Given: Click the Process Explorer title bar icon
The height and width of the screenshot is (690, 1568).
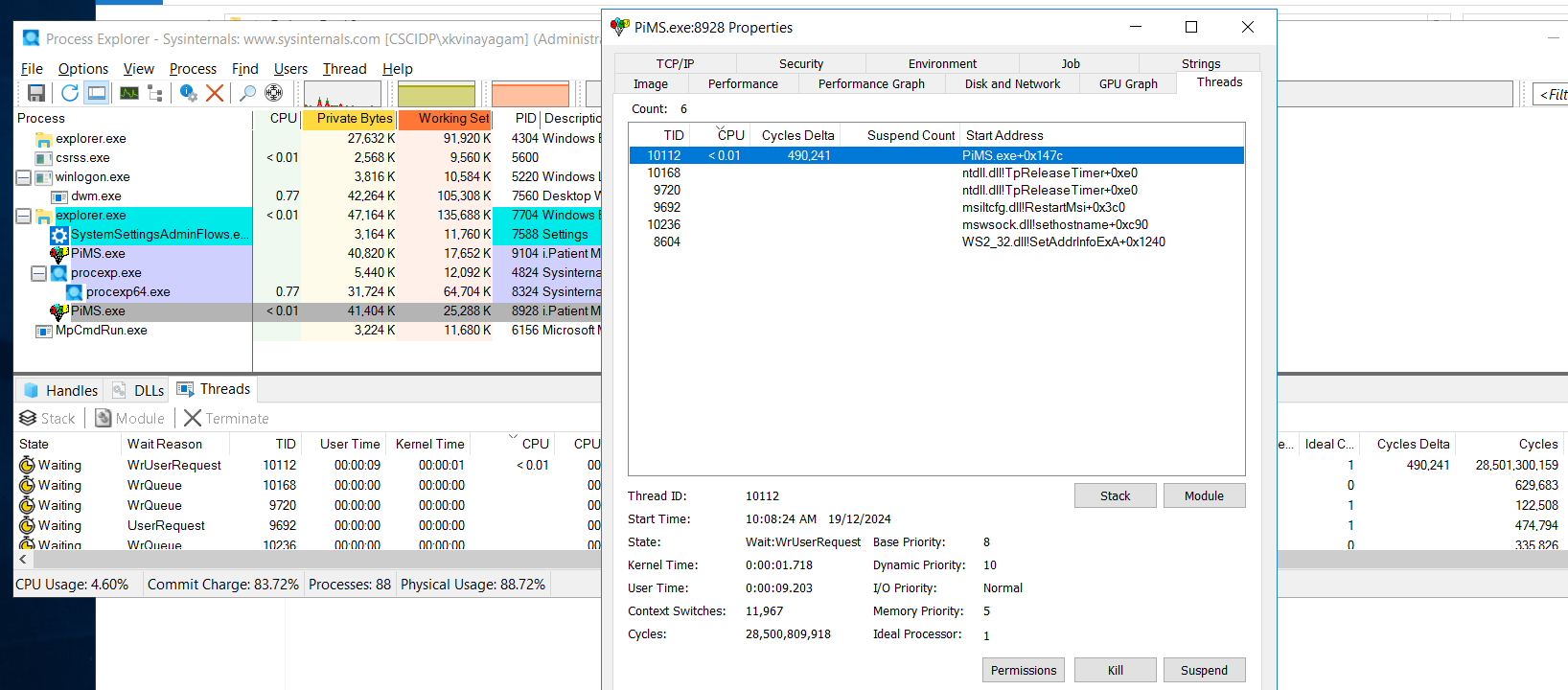Looking at the screenshot, I should coord(31,38).
